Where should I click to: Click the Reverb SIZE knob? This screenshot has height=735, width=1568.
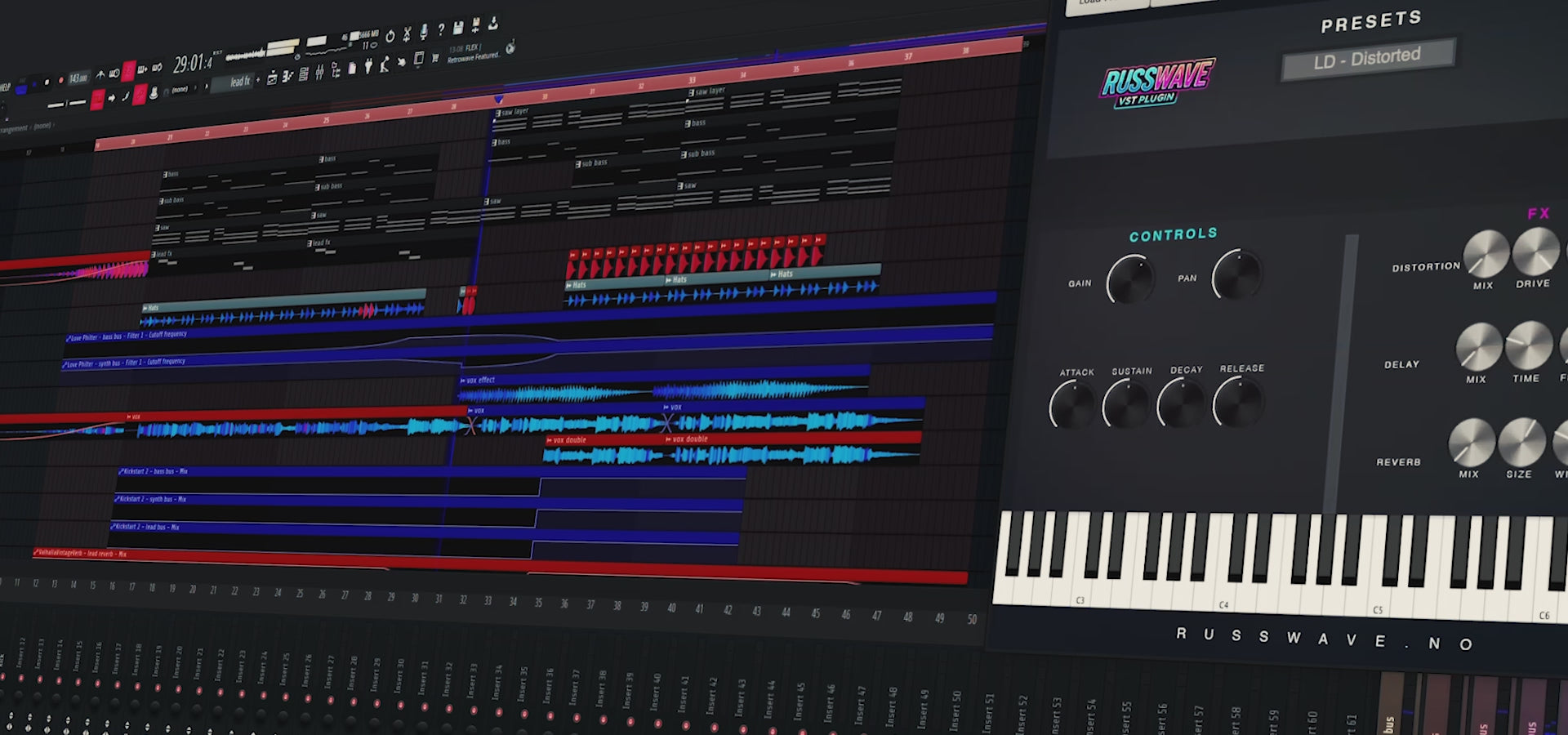[x=1521, y=442]
